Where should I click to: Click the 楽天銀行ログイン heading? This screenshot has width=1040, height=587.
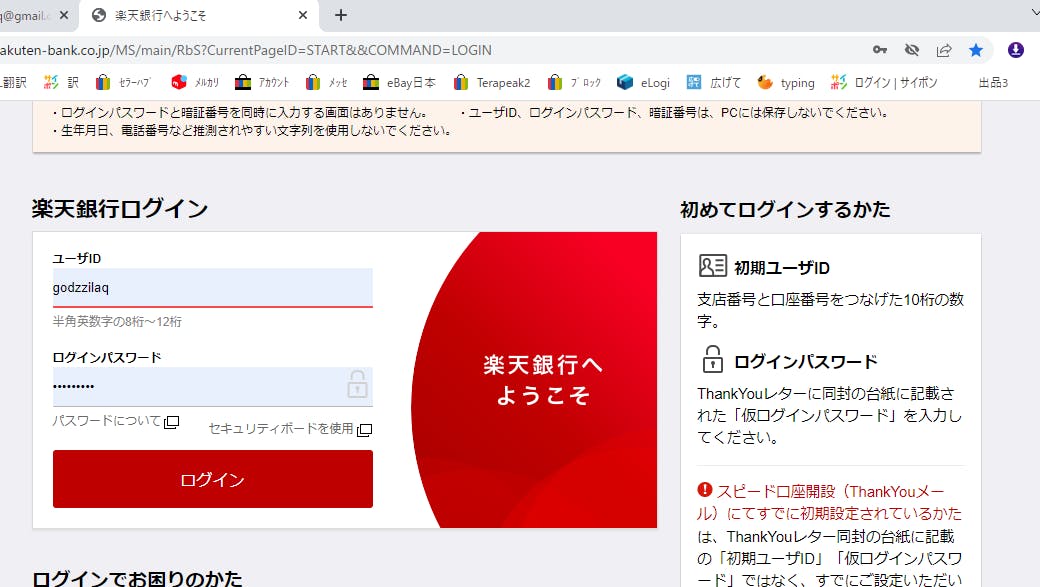120,209
